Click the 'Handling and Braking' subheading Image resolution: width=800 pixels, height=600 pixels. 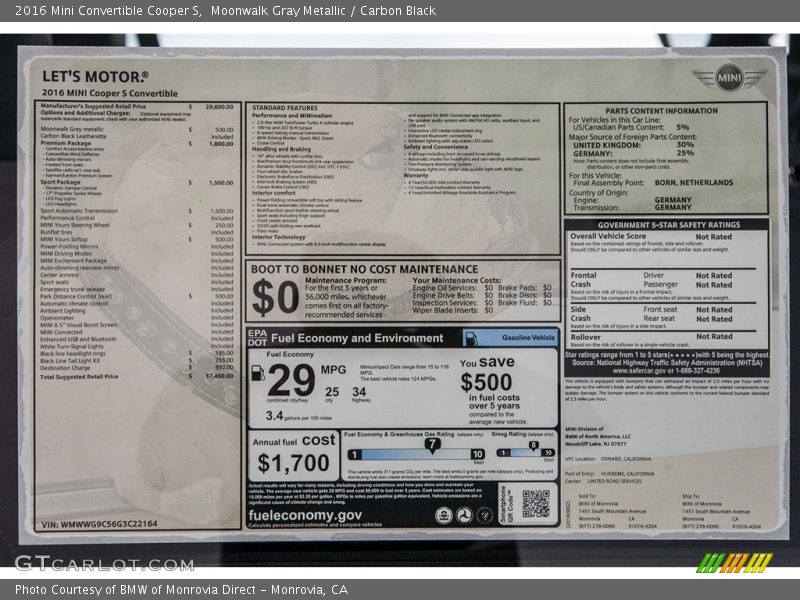click(281, 149)
